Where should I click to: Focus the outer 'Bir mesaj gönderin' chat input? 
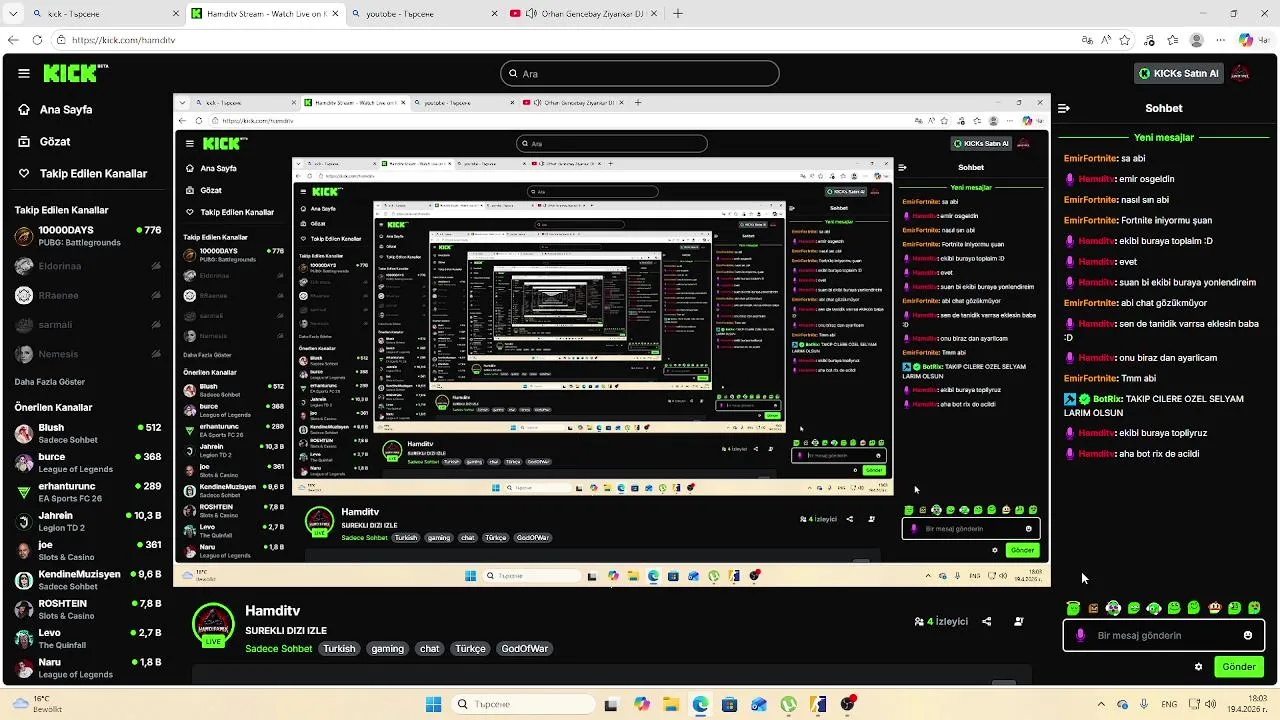coord(1164,635)
